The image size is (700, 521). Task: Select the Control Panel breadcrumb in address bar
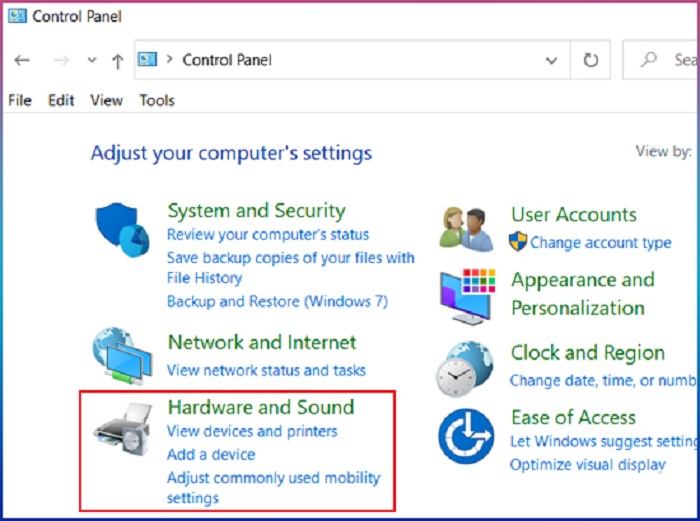click(x=227, y=60)
